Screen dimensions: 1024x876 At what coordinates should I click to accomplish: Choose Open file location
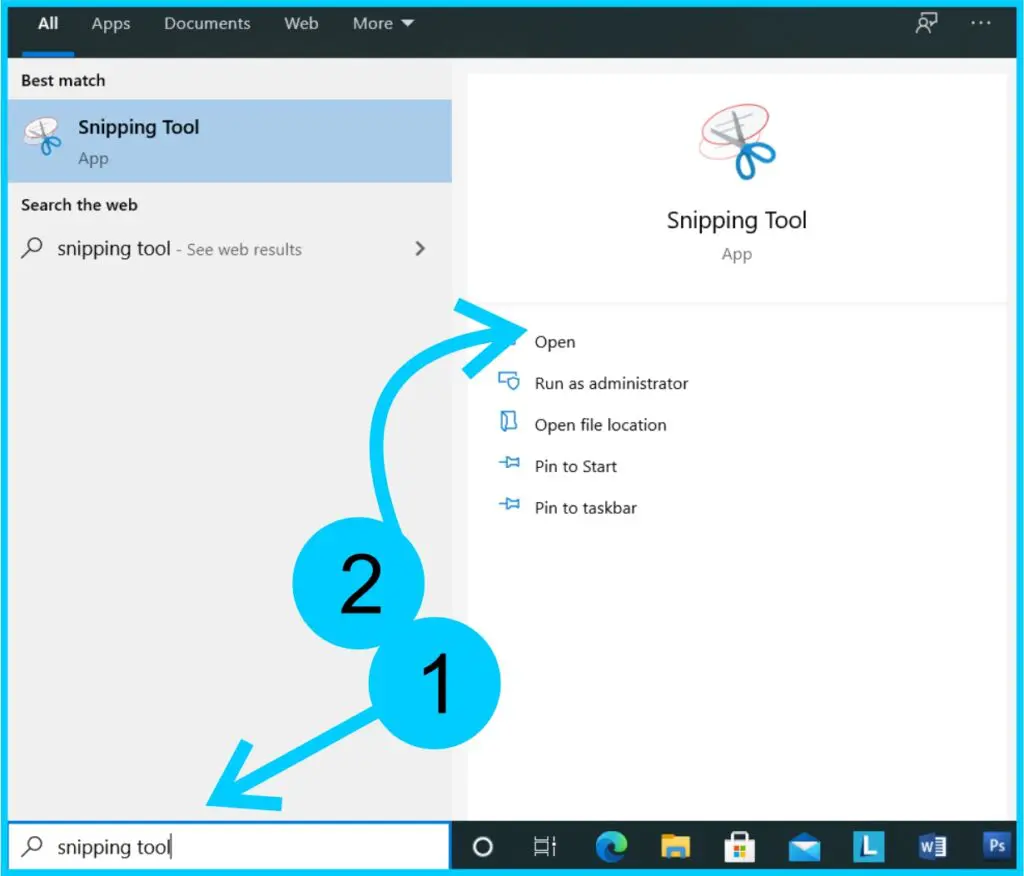click(600, 425)
